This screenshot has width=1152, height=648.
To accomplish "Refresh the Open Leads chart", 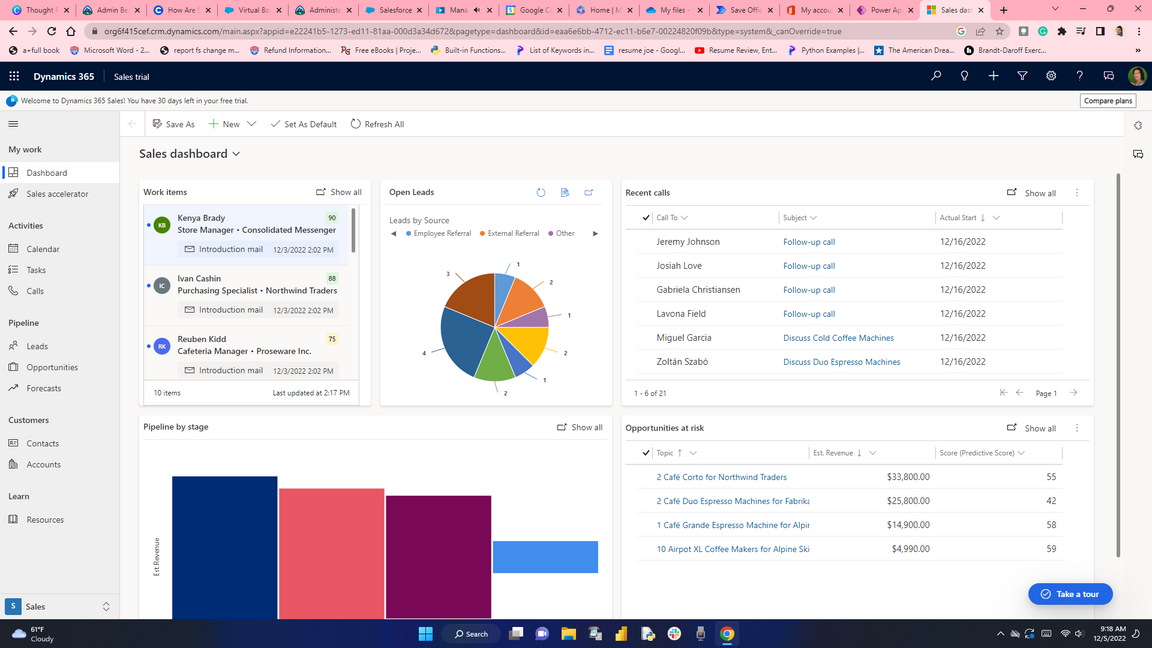I will click(541, 192).
